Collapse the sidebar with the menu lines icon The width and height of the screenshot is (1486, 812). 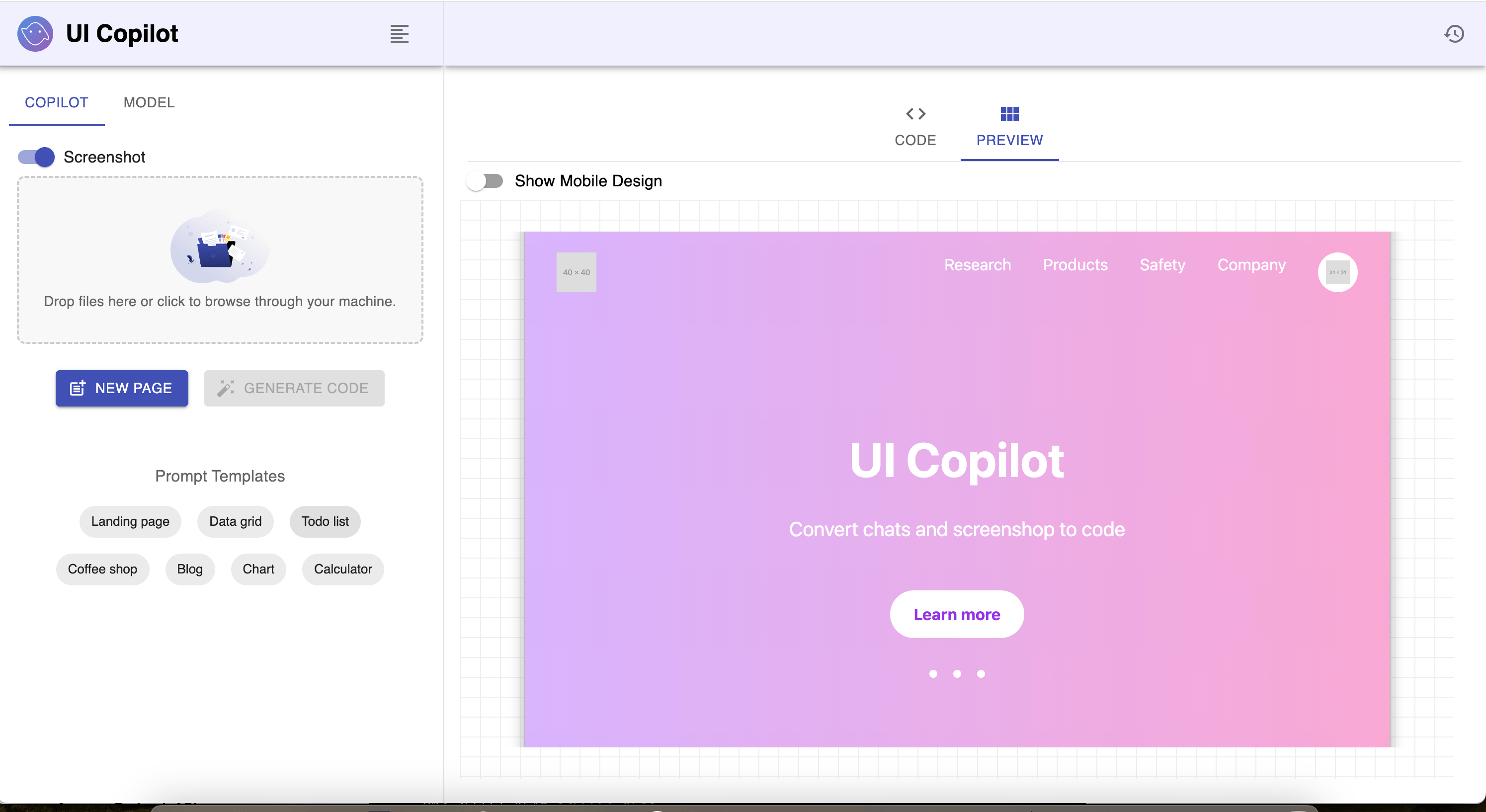[x=399, y=33]
